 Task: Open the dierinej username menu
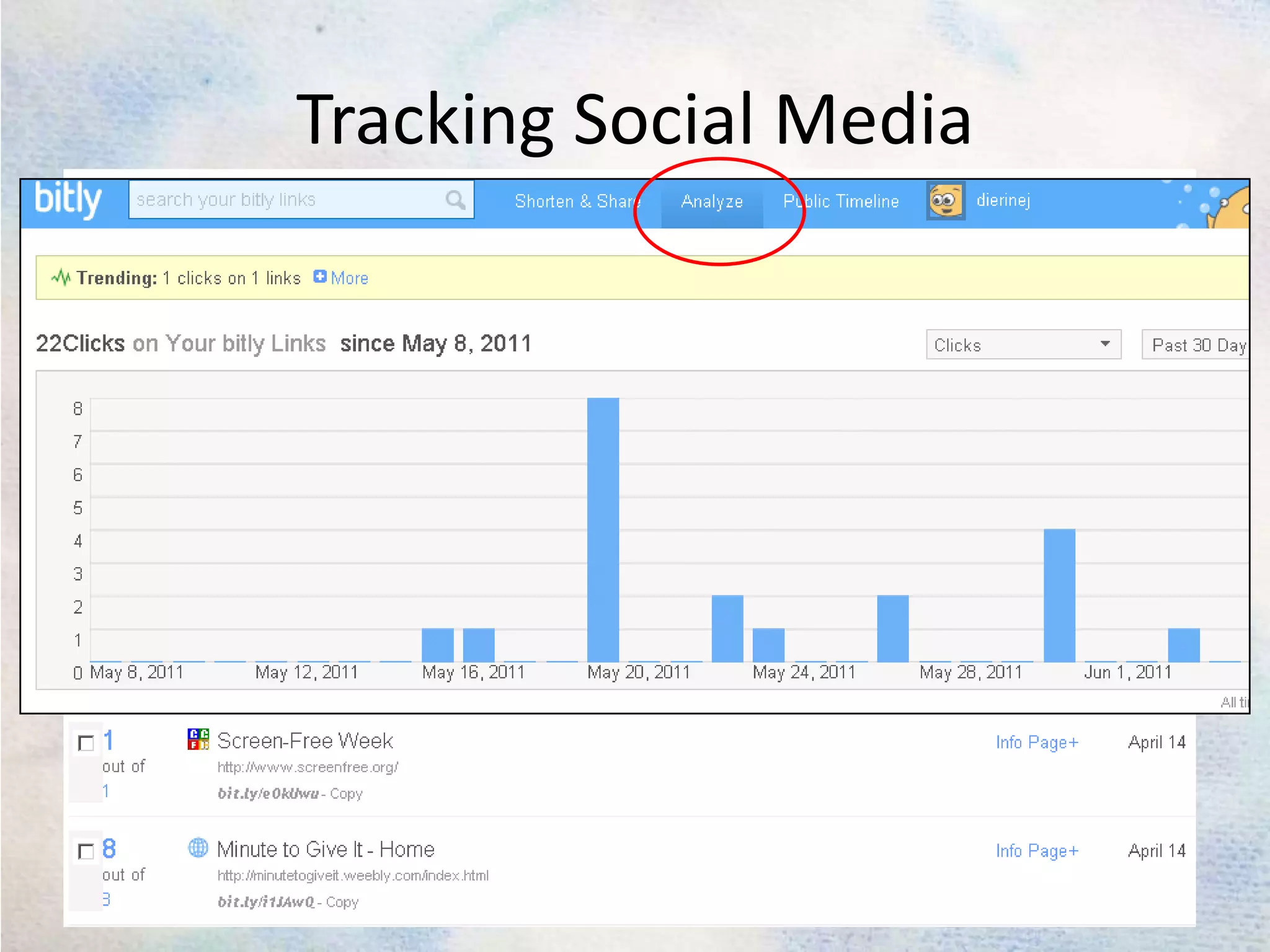click(1003, 200)
